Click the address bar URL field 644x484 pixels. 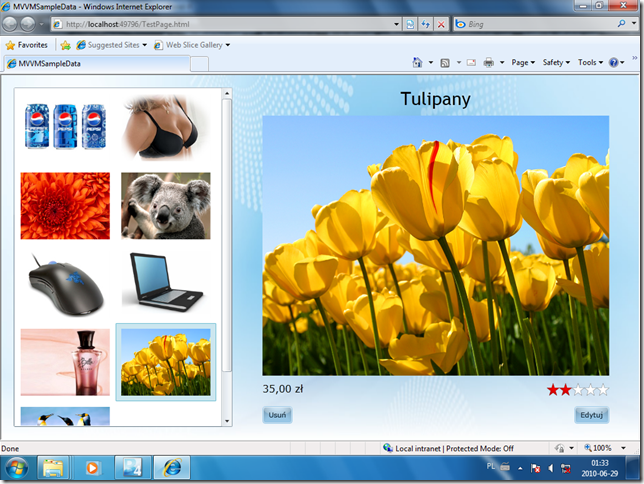click(227, 24)
